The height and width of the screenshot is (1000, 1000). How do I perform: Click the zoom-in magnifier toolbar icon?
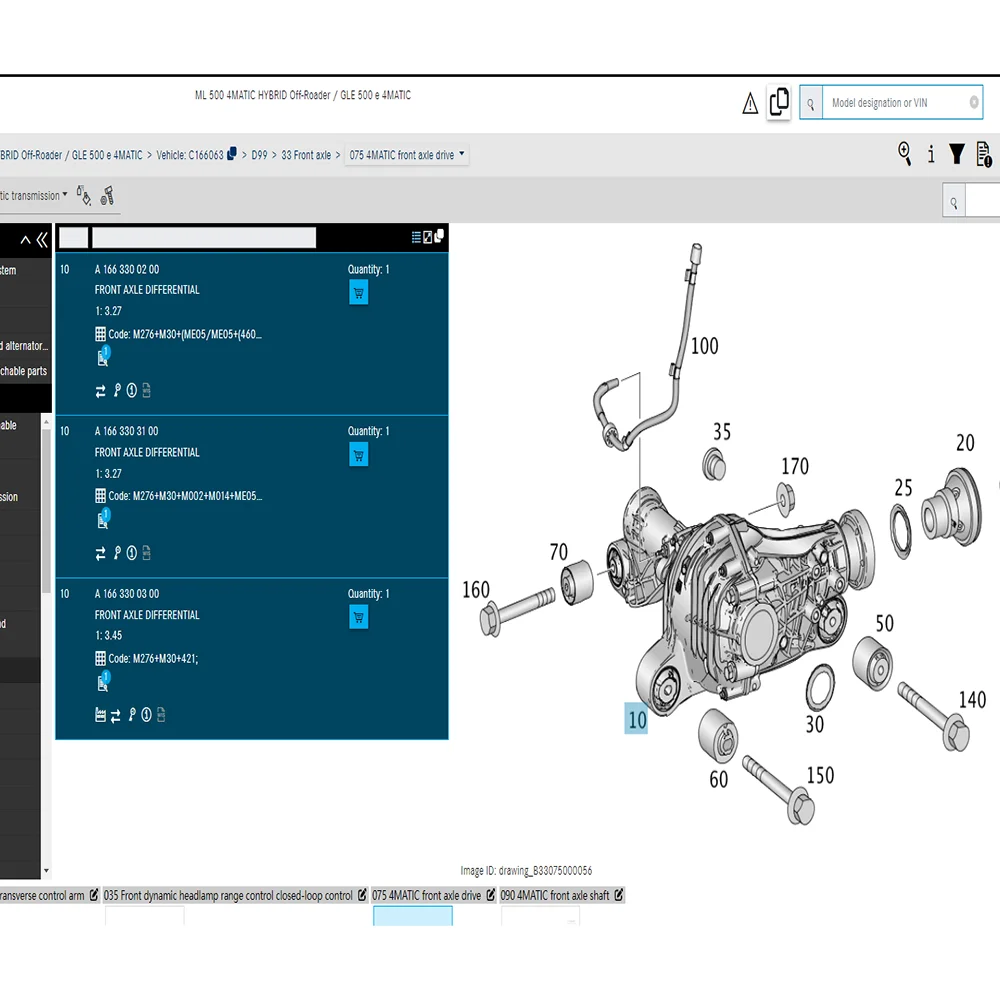point(904,154)
